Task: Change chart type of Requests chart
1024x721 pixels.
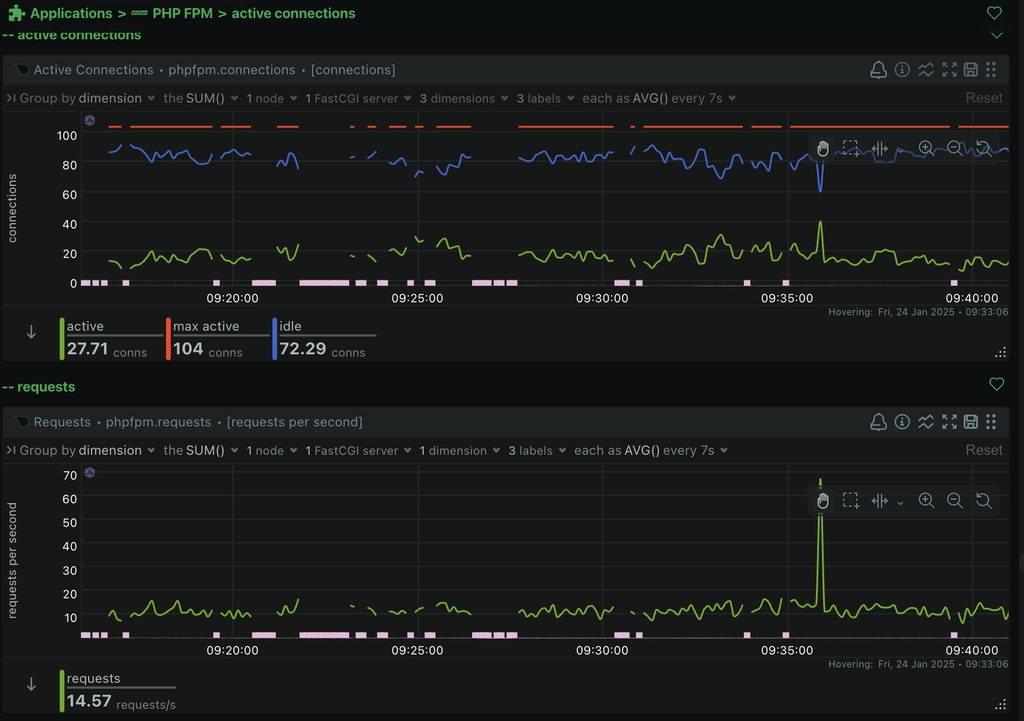Action: tap(925, 422)
